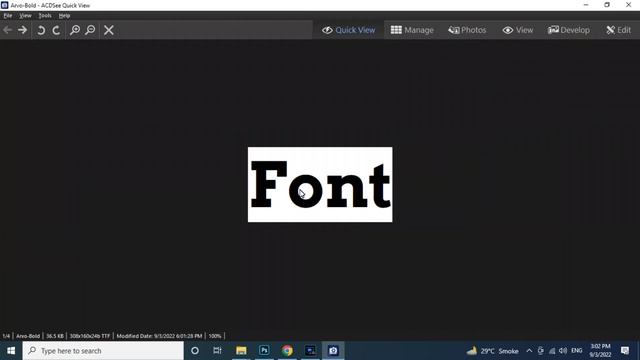Rotate image counterclockwise
Image resolution: width=640 pixels, height=360 pixels.
coord(41,30)
